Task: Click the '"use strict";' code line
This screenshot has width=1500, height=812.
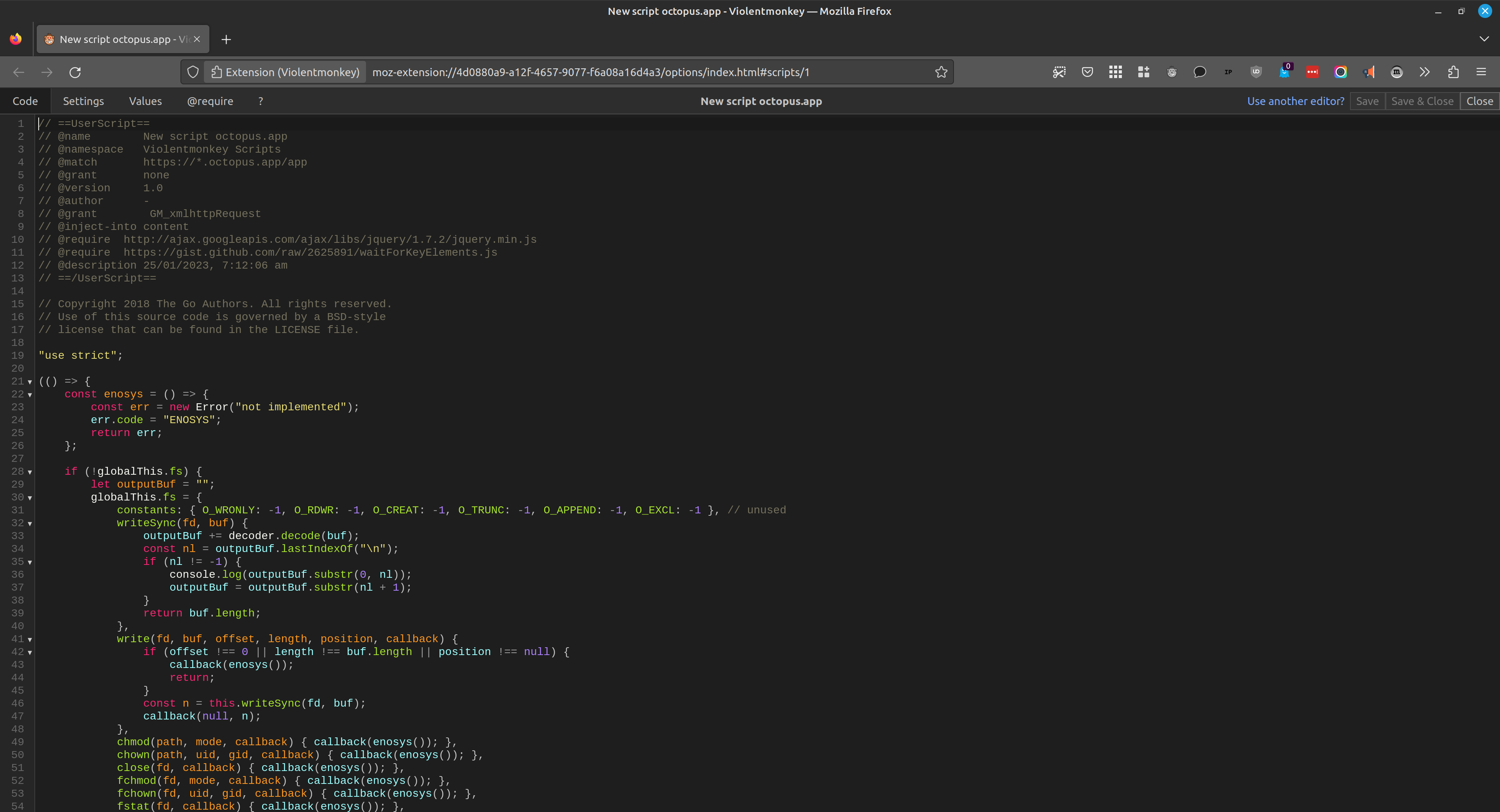Action: [80, 356]
